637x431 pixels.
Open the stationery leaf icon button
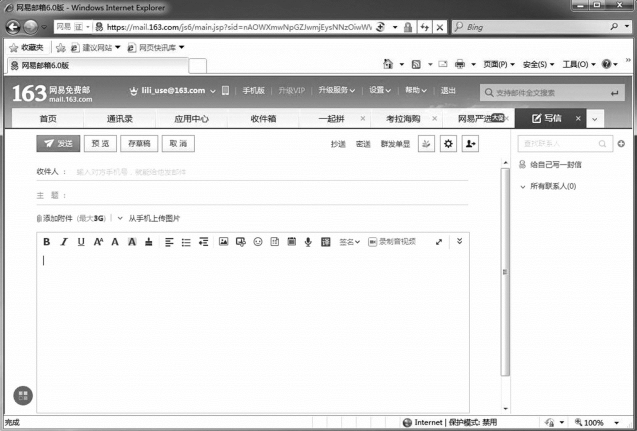pos(426,143)
